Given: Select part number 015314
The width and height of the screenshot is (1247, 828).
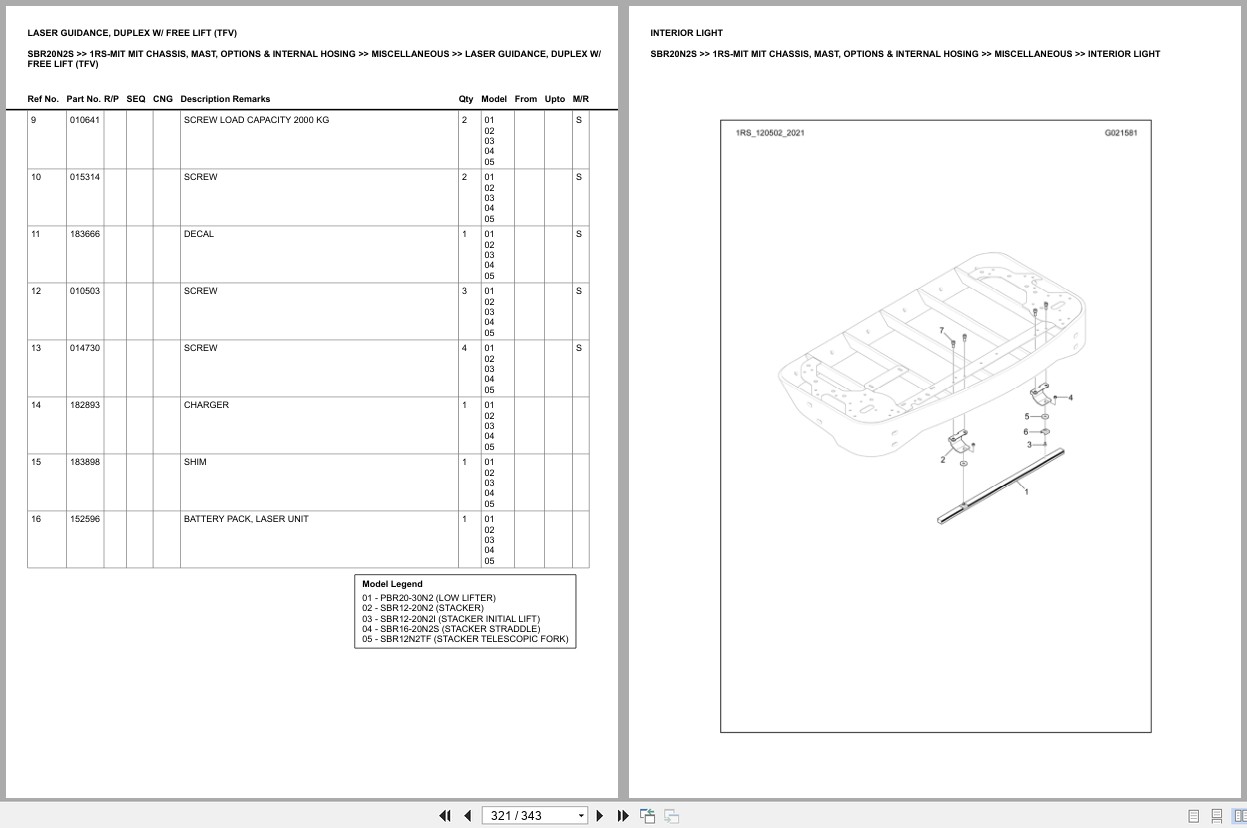Looking at the screenshot, I should (x=85, y=177).
